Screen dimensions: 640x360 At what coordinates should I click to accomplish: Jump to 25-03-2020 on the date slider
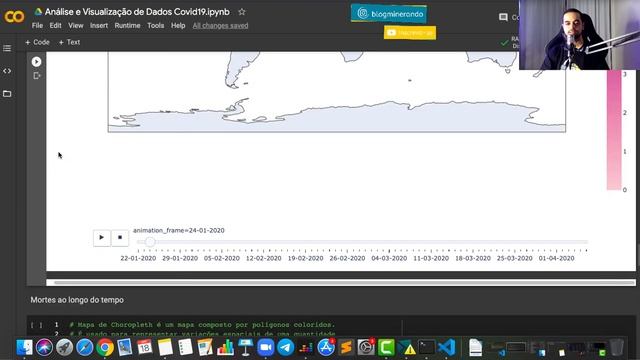[515, 258]
